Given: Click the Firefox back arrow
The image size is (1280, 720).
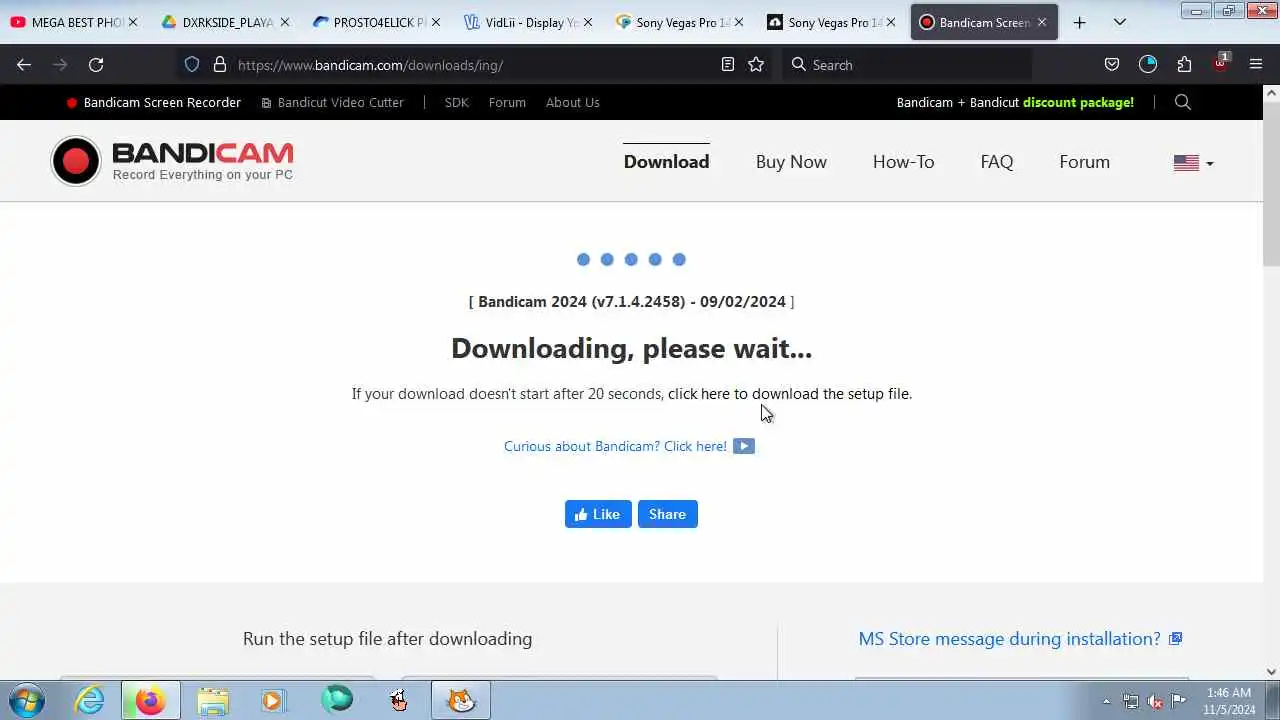Looking at the screenshot, I should (x=24, y=64).
